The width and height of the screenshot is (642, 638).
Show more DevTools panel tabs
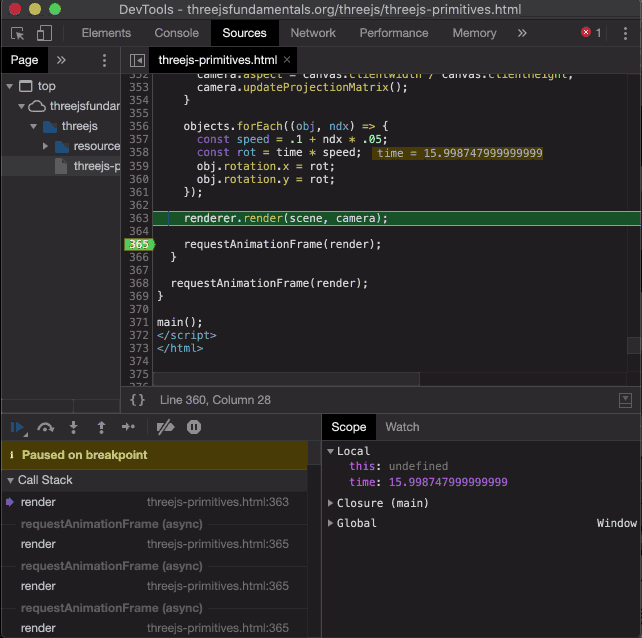coord(522,33)
